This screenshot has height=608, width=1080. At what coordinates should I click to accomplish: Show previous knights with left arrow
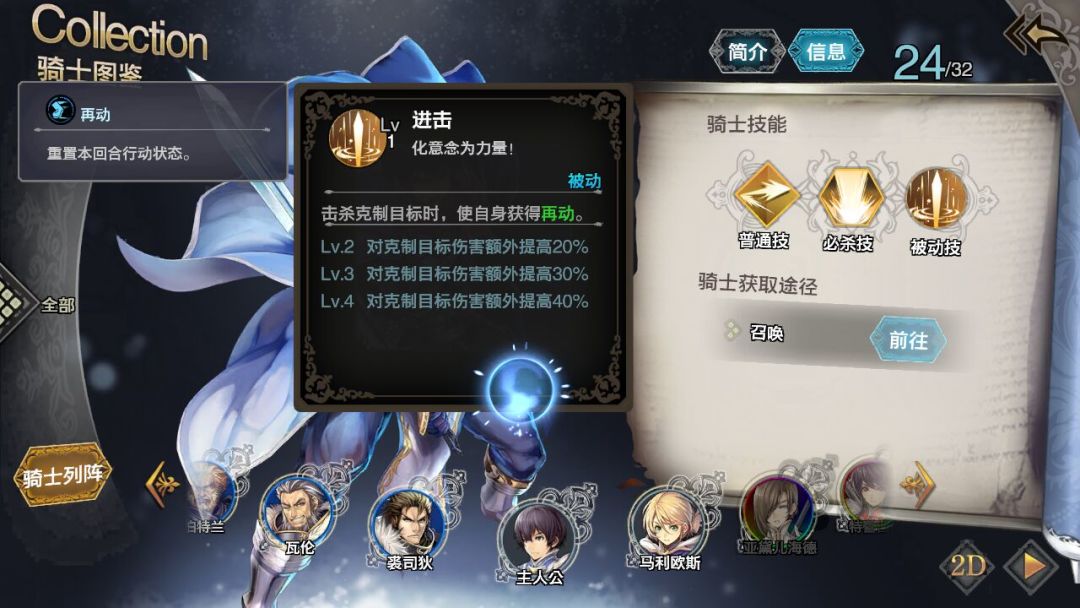tap(161, 485)
